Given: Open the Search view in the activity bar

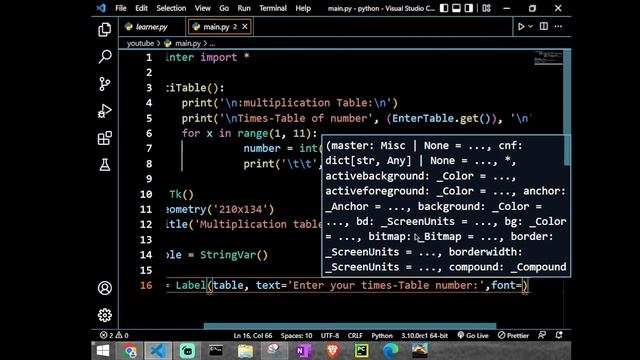Looking at the screenshot, I should [104, 56].
